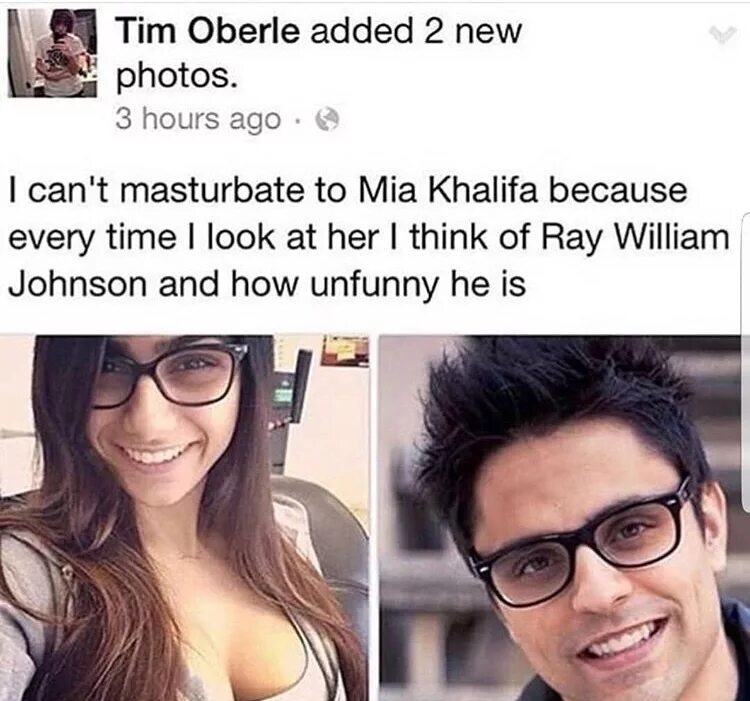View the right photo of the man

[x=564, y=518]
